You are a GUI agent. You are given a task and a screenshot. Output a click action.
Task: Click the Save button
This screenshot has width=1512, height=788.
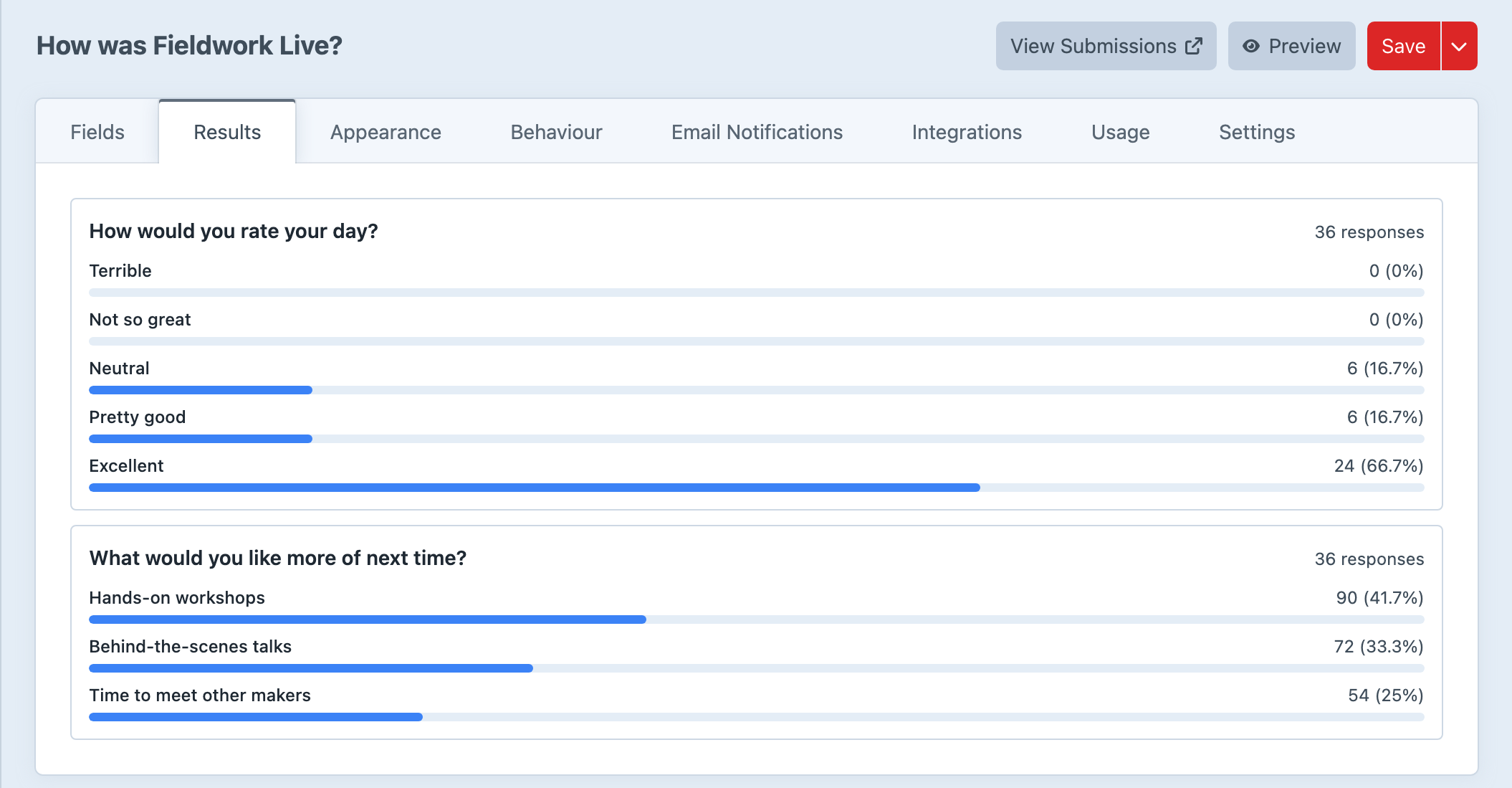pyautogui.click(x=1403, y=46)
